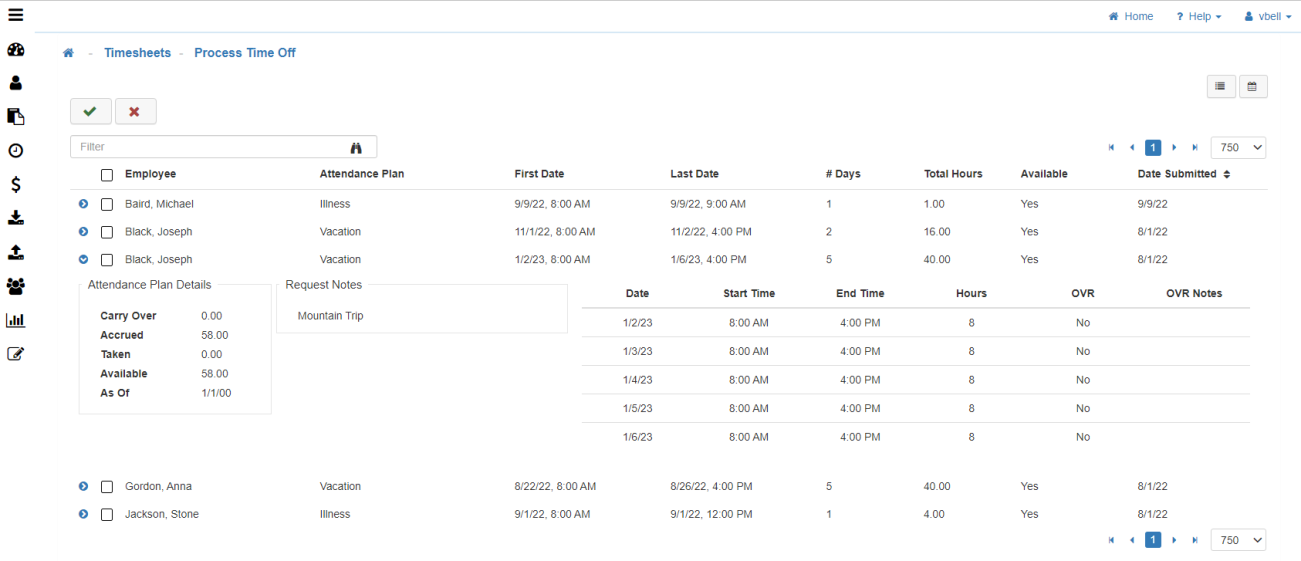Click the Timesheets breadcrumb link
The image size is (1301, 561).
tap(137, 53)
